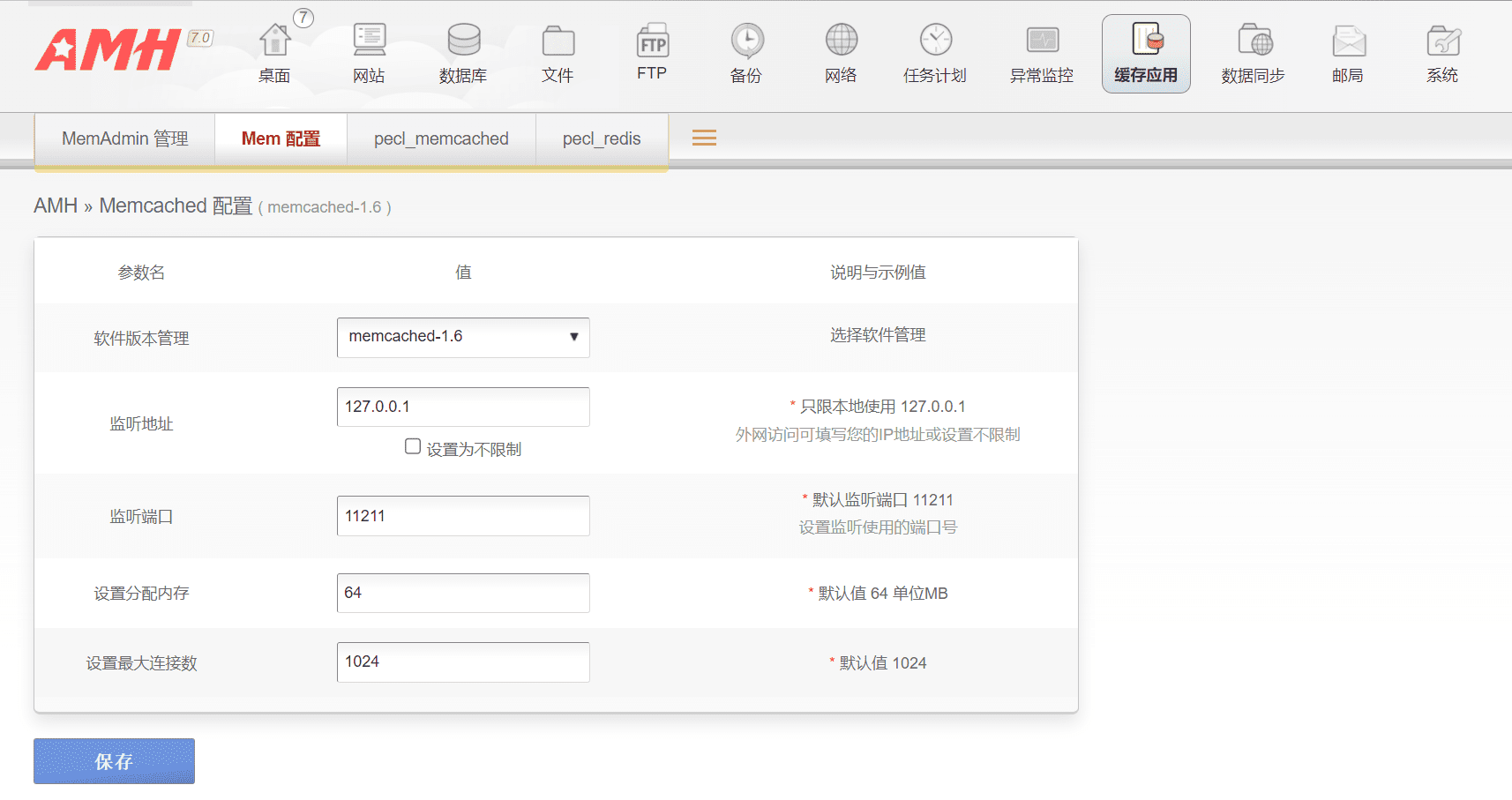
Task: Open the 邮局 mail icon
Action: (x=1347, y=51)
